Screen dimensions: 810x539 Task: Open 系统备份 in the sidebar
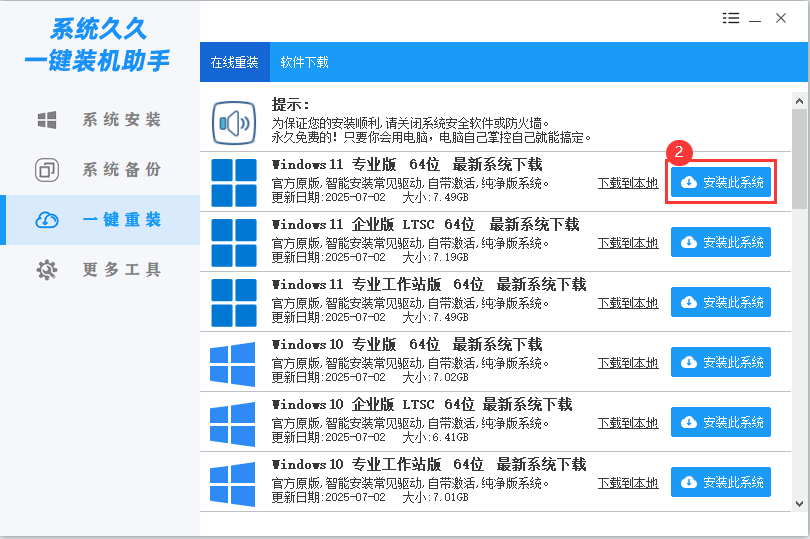(x=100, y=170)
